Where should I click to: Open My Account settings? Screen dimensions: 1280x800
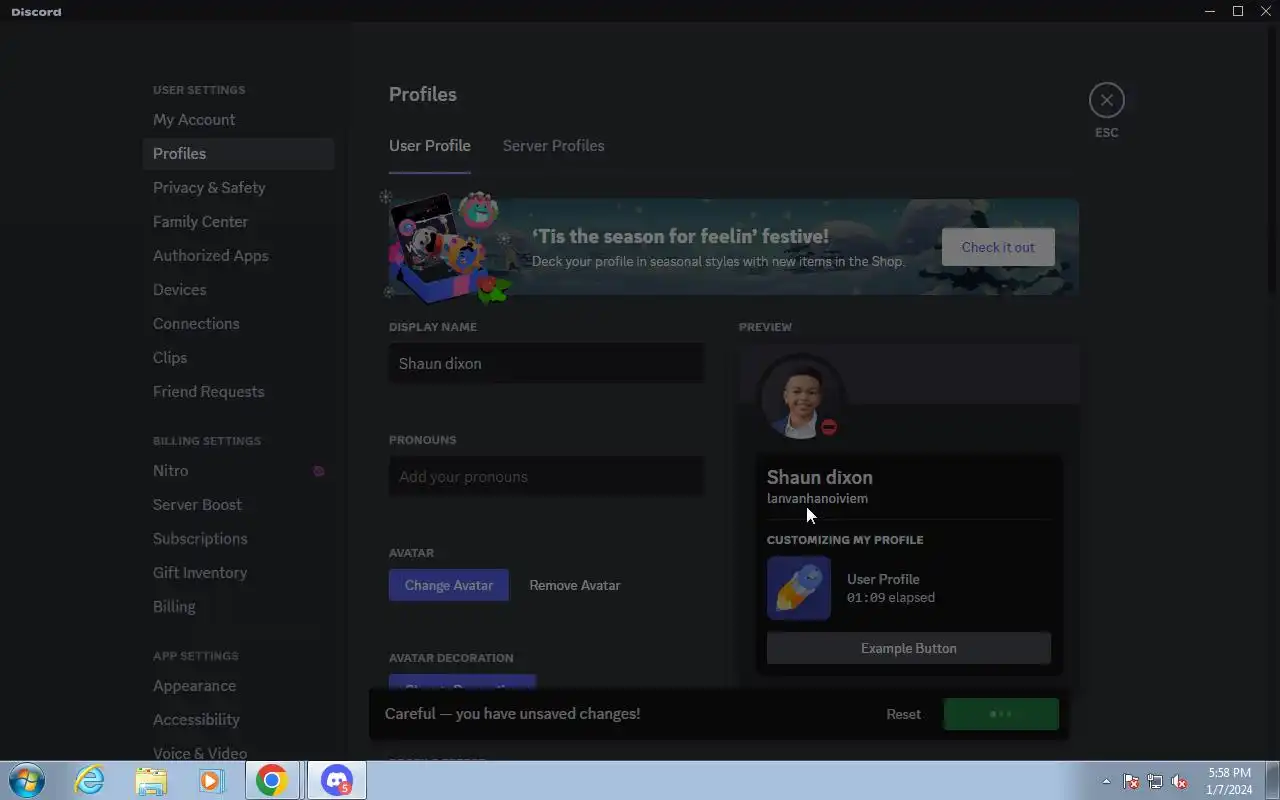click(238, 119)
